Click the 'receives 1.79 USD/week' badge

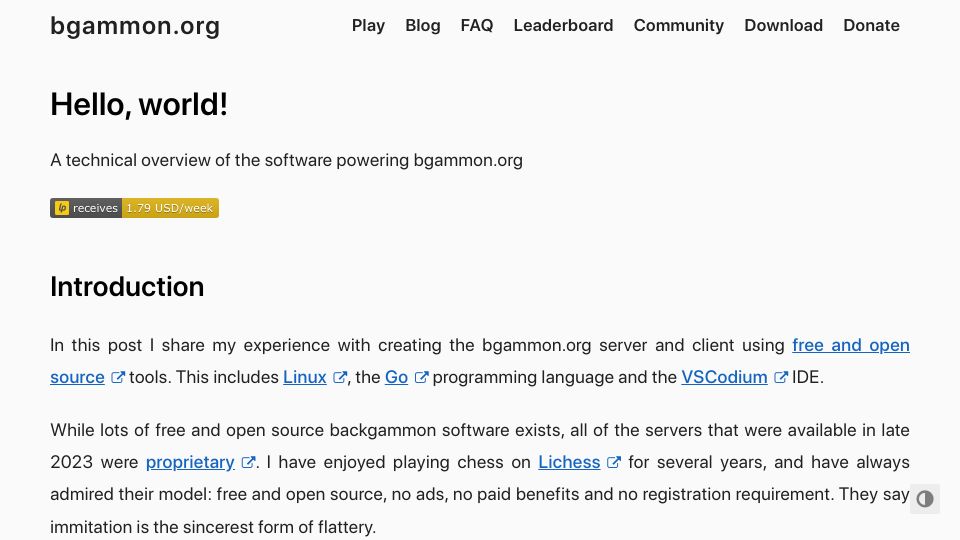[134, 208]
